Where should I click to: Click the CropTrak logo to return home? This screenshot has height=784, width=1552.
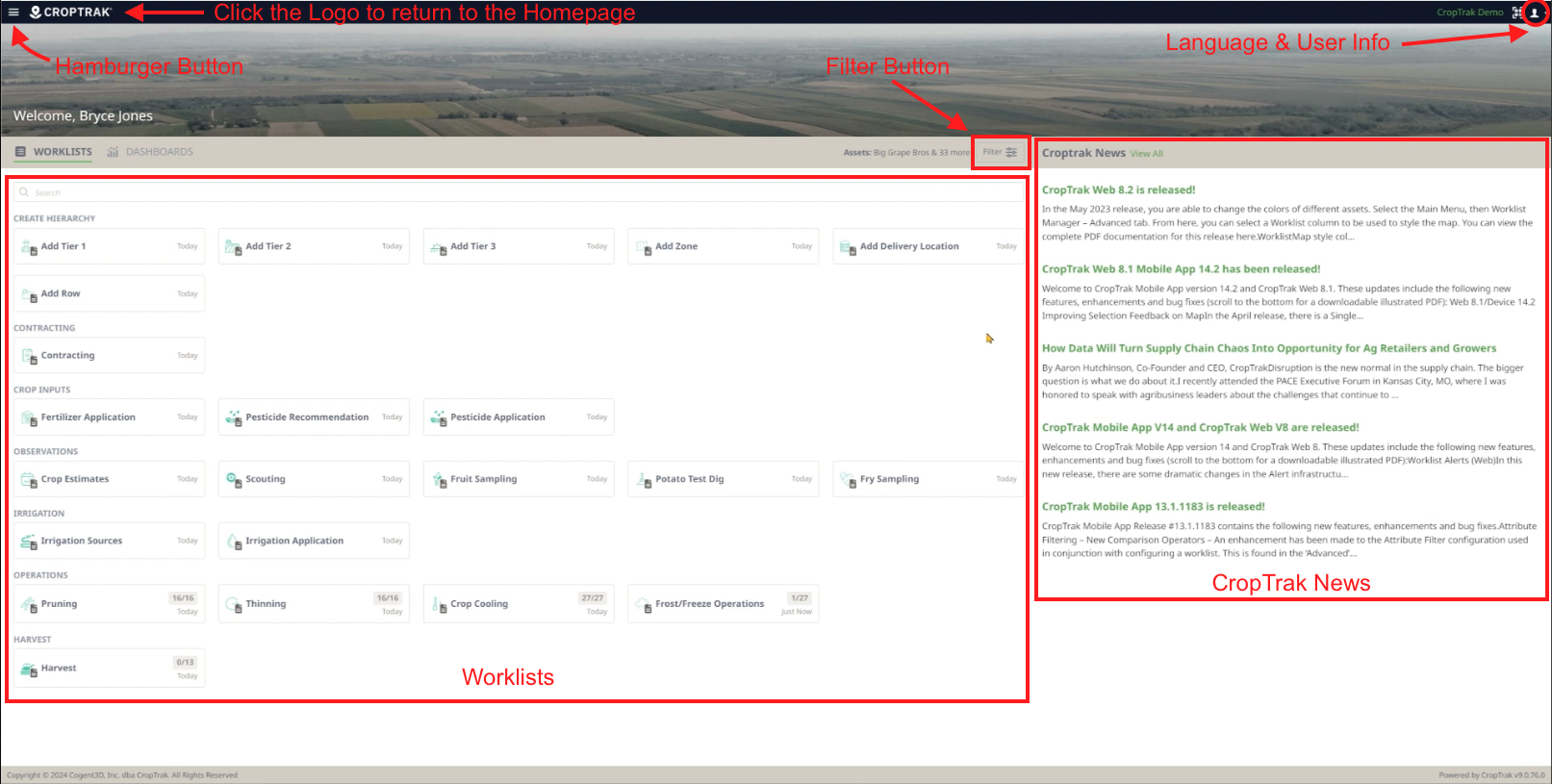(x=71, y=13)
